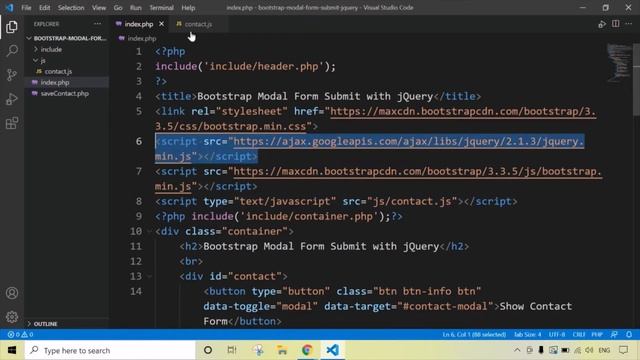Click volume icon in system tray
640x360 pixels.
[x=589, y=350]
